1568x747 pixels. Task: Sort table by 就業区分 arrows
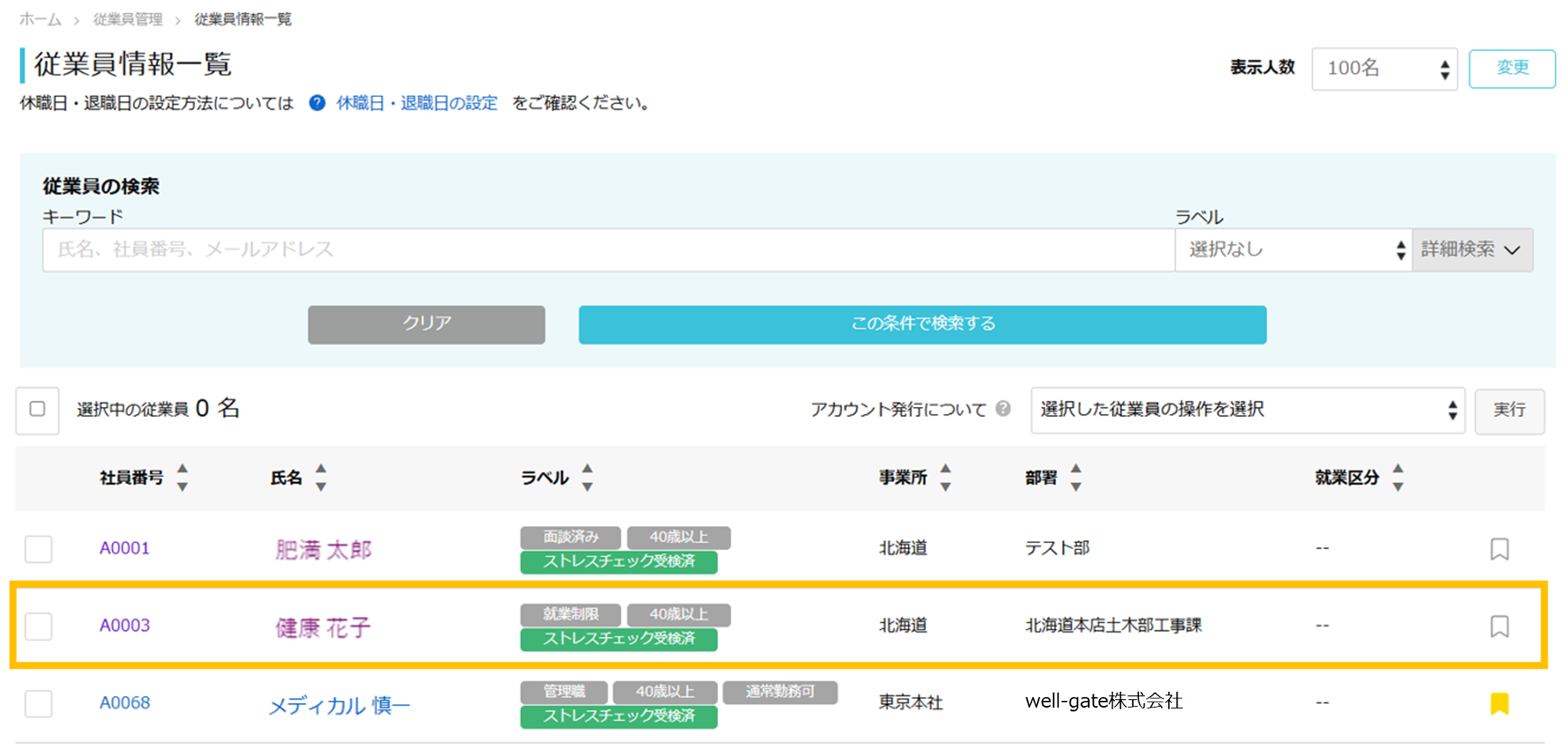pyautogui.click(x=1398, y=477)
